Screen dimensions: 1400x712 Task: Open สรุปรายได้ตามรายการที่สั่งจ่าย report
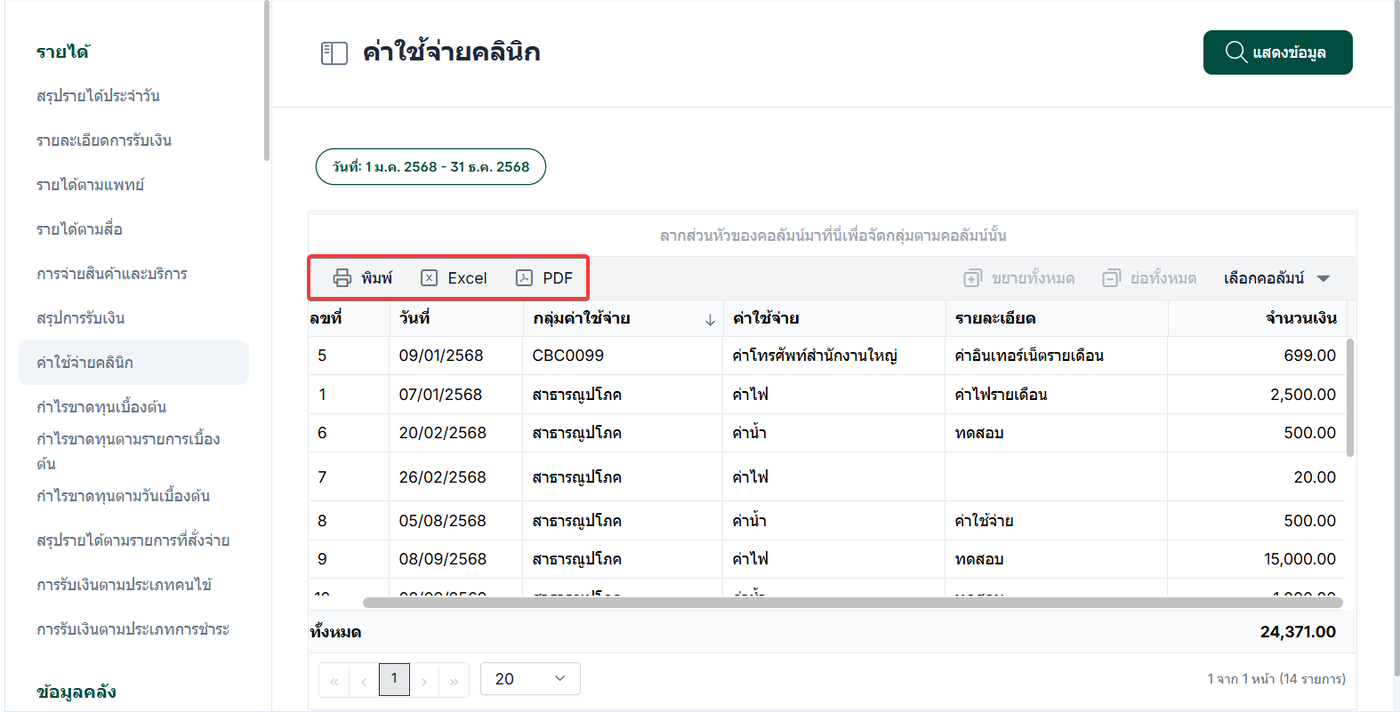point(133,540)
